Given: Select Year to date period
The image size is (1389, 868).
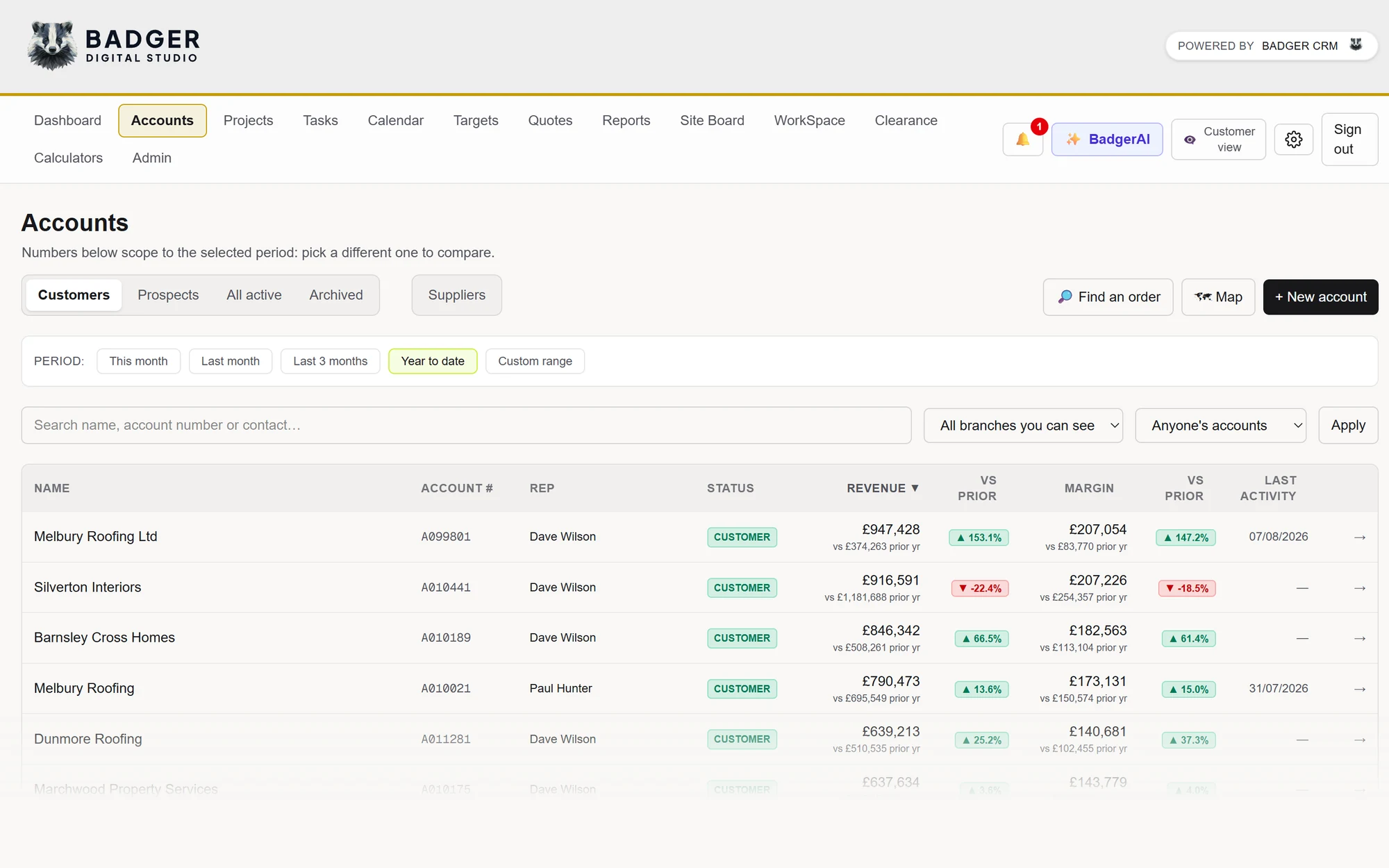Looking at the screenshot, I should point(433,361).
